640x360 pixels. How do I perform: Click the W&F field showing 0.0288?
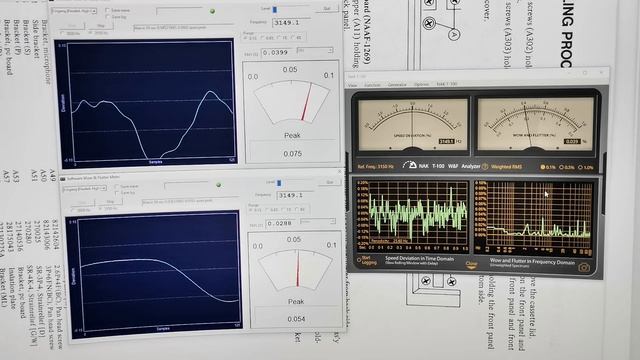click(x=281, y=223)
